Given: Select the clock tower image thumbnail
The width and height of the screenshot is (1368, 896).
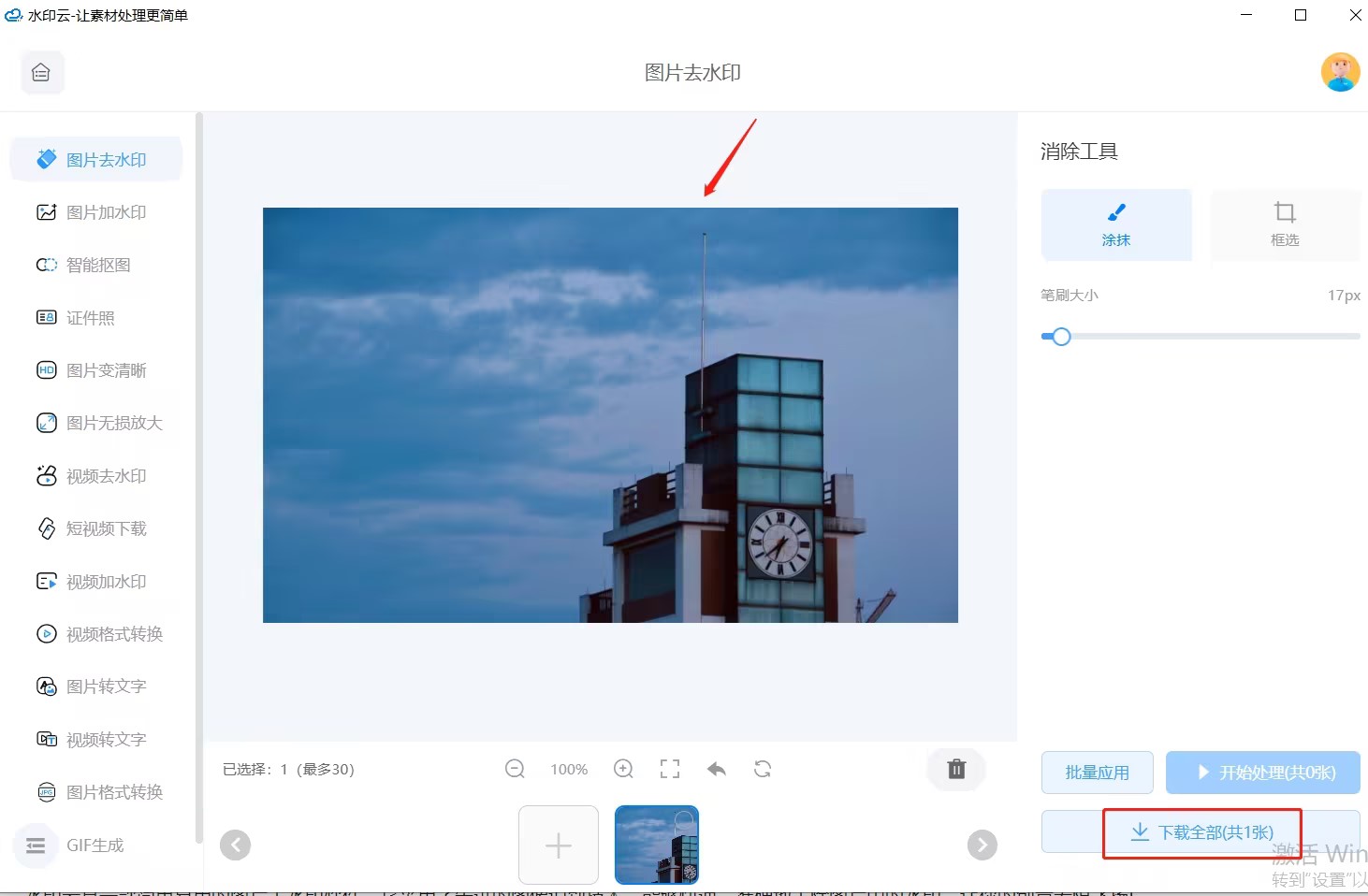Looking at the screenshot, I should tap(657, 845).
